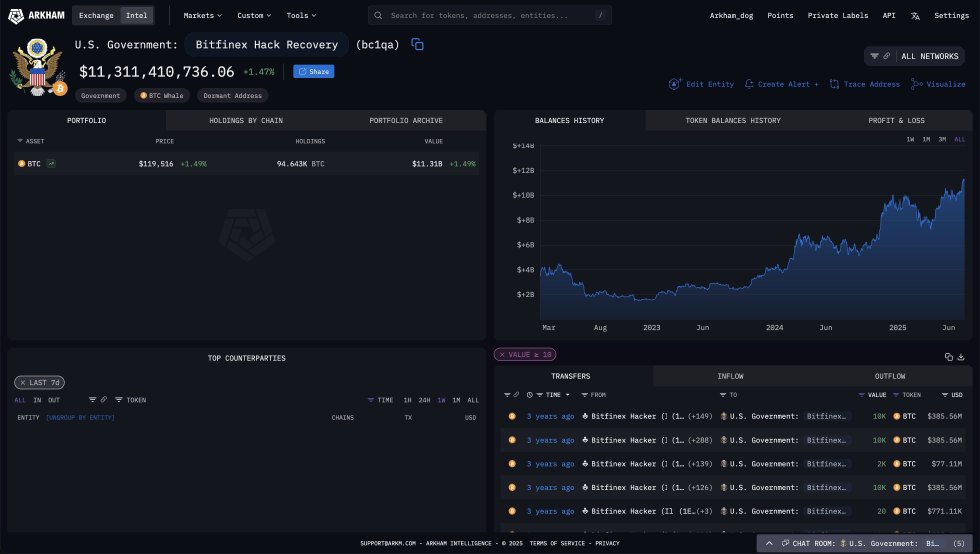Viewport: 980px width, 554px height.
Task: Open the Privacy footer link
Action: point(607,543)
